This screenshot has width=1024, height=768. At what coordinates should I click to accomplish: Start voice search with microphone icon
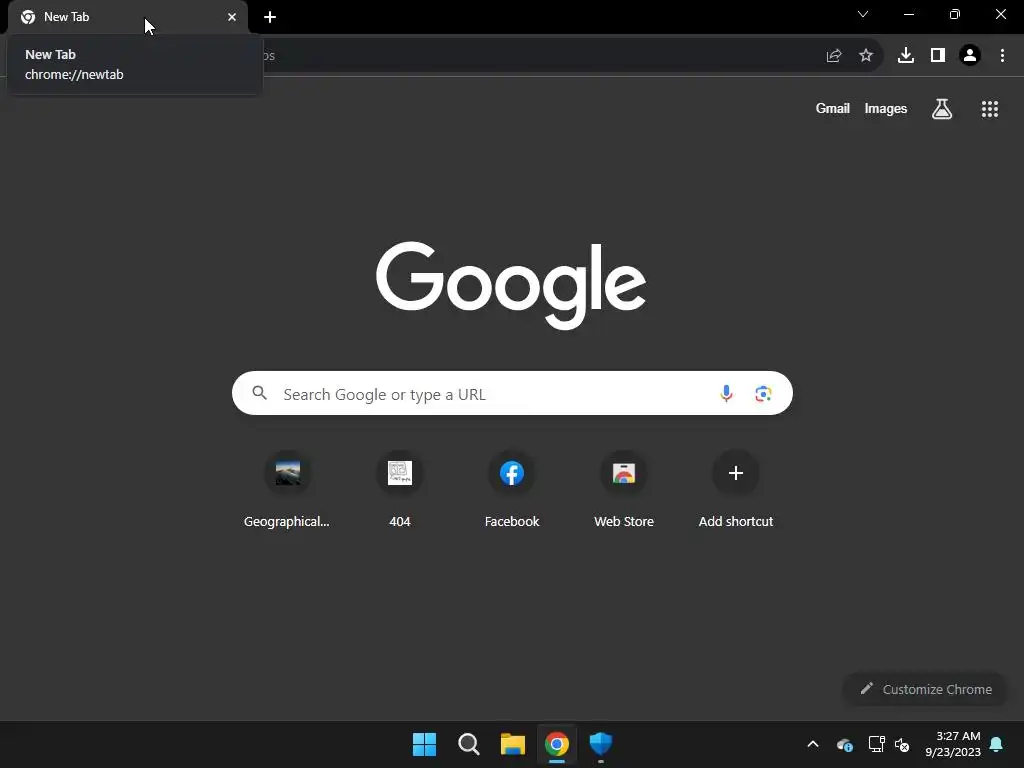tap(726, 393)
